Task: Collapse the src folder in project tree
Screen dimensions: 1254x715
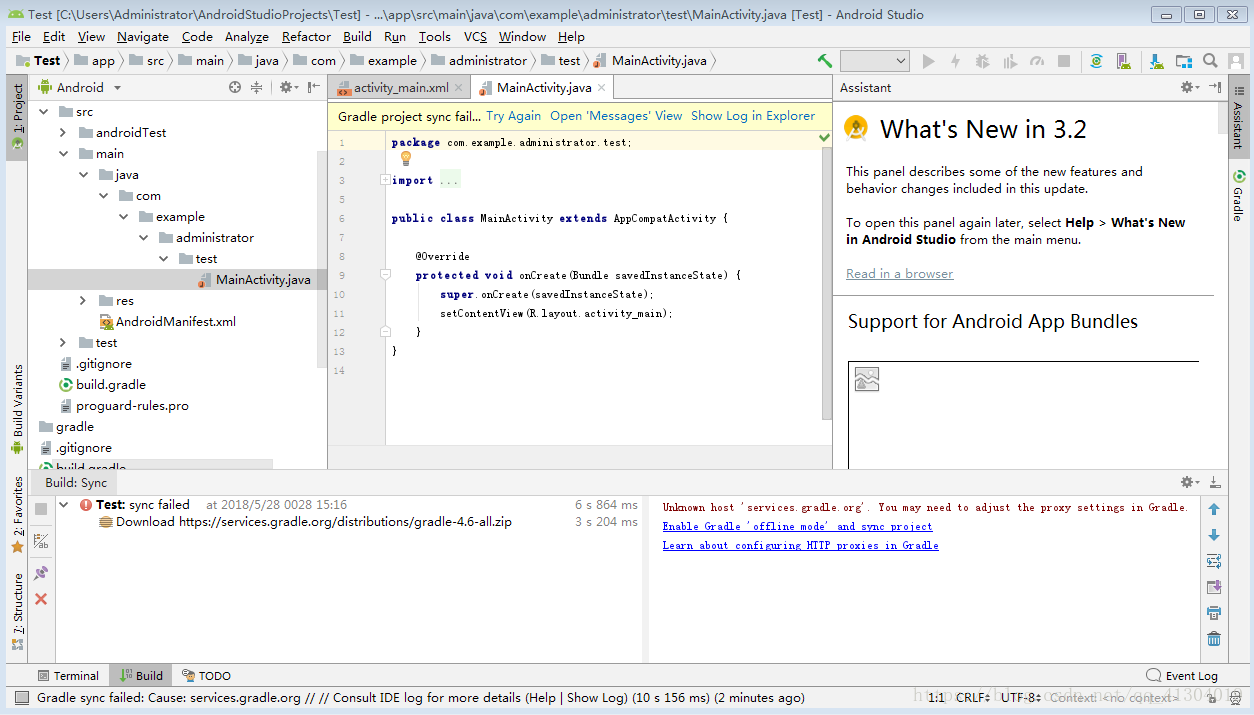Action: 42,111
